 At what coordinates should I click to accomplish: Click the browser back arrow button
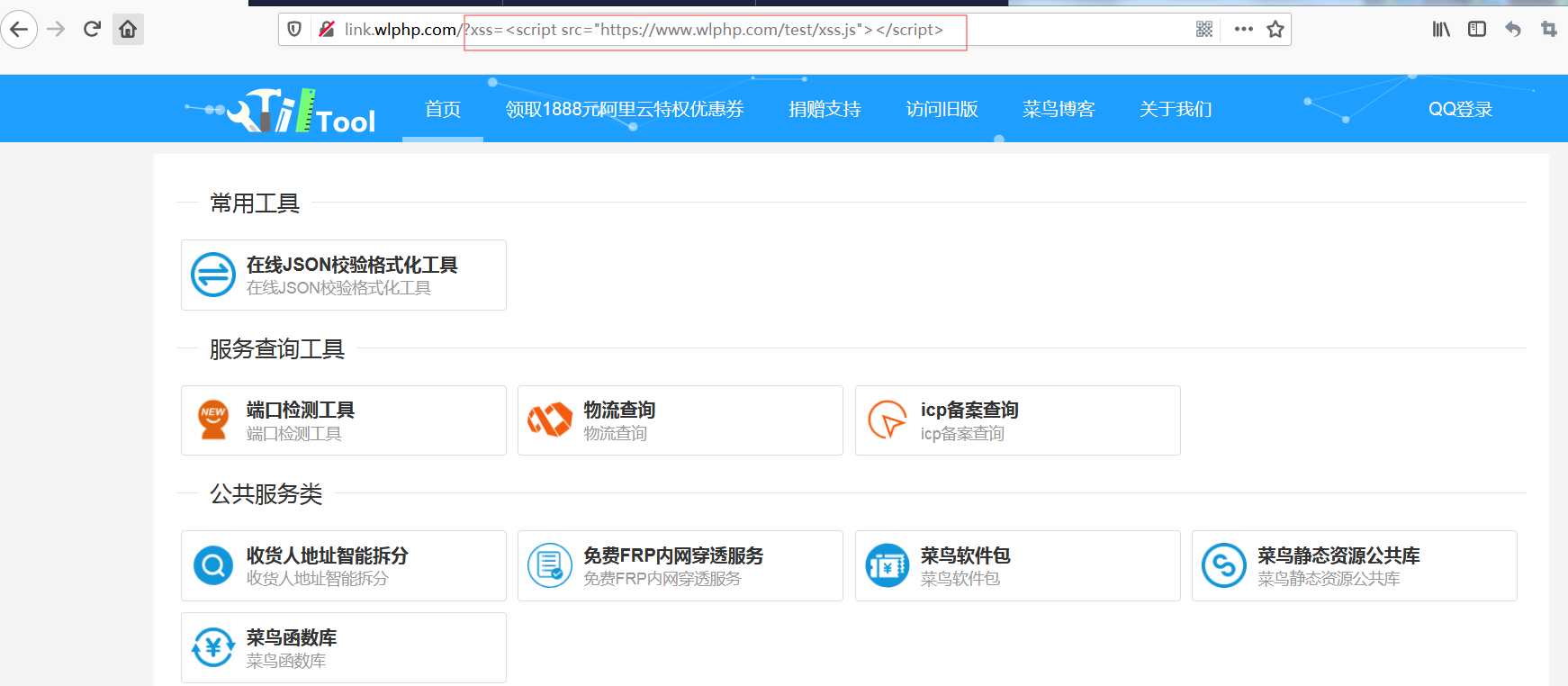(x=18, y=29)
